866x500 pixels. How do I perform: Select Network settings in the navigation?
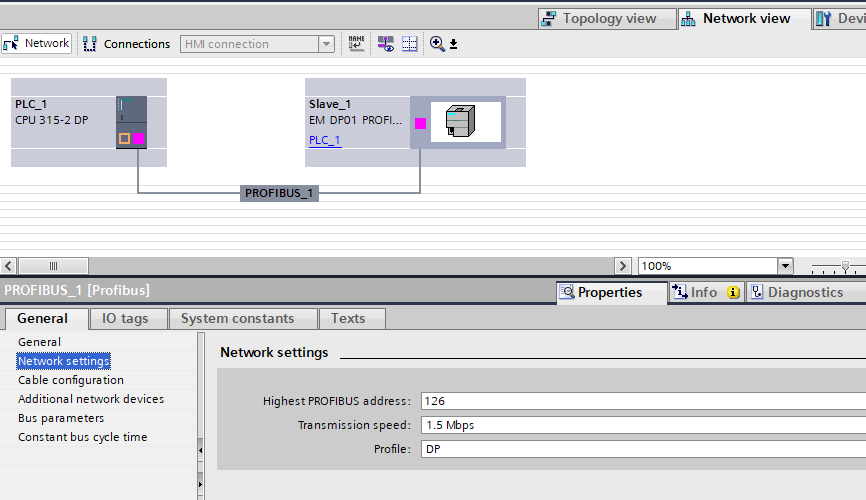point(64,361)
